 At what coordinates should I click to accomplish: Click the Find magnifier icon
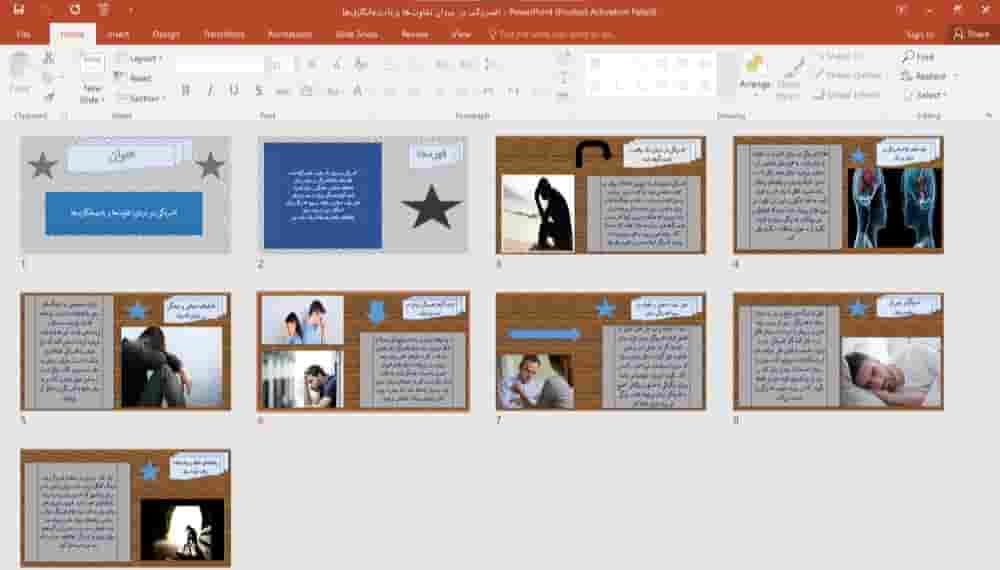click(x=908, y=58)
